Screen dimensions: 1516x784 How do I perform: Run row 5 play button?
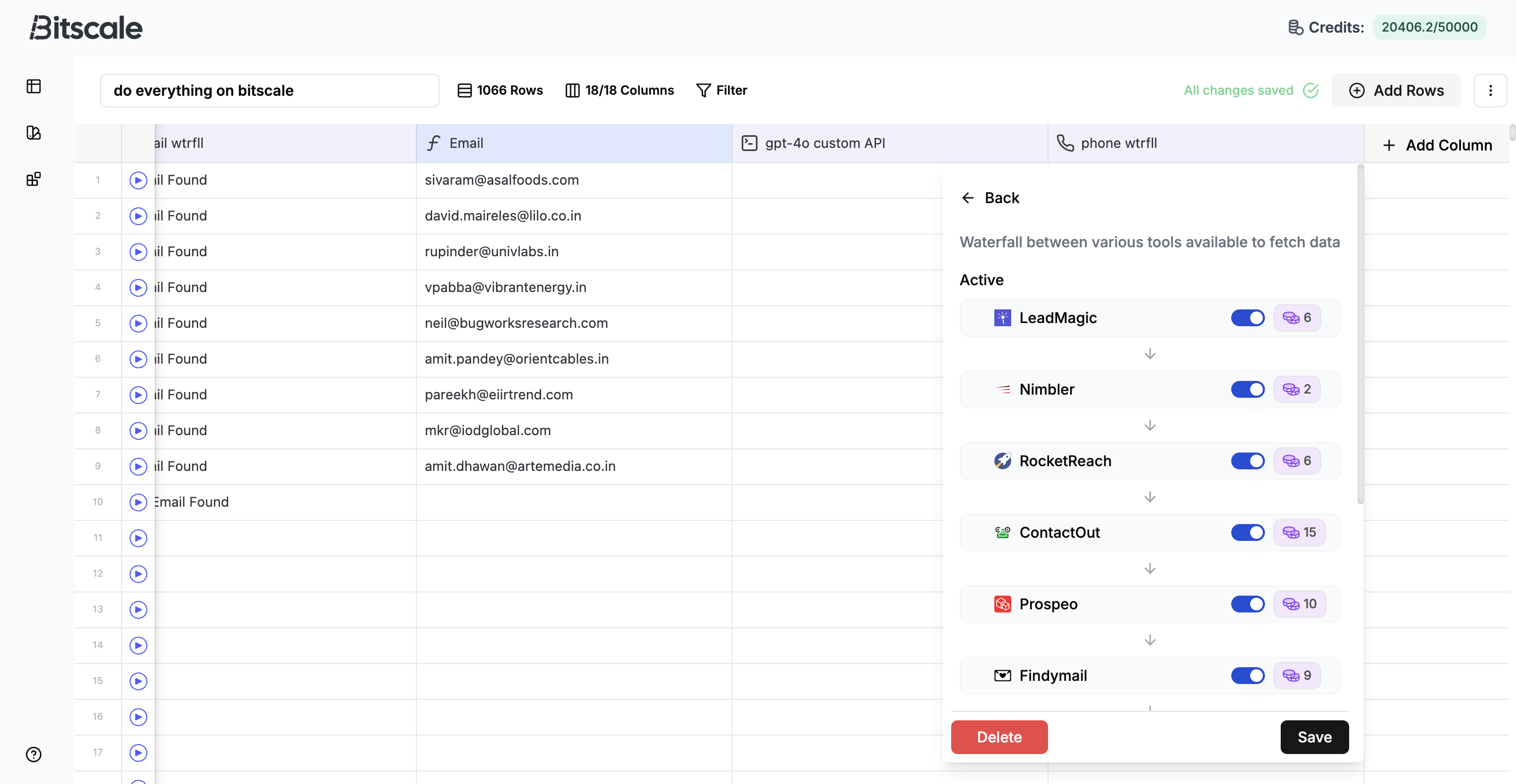point(138,324)
